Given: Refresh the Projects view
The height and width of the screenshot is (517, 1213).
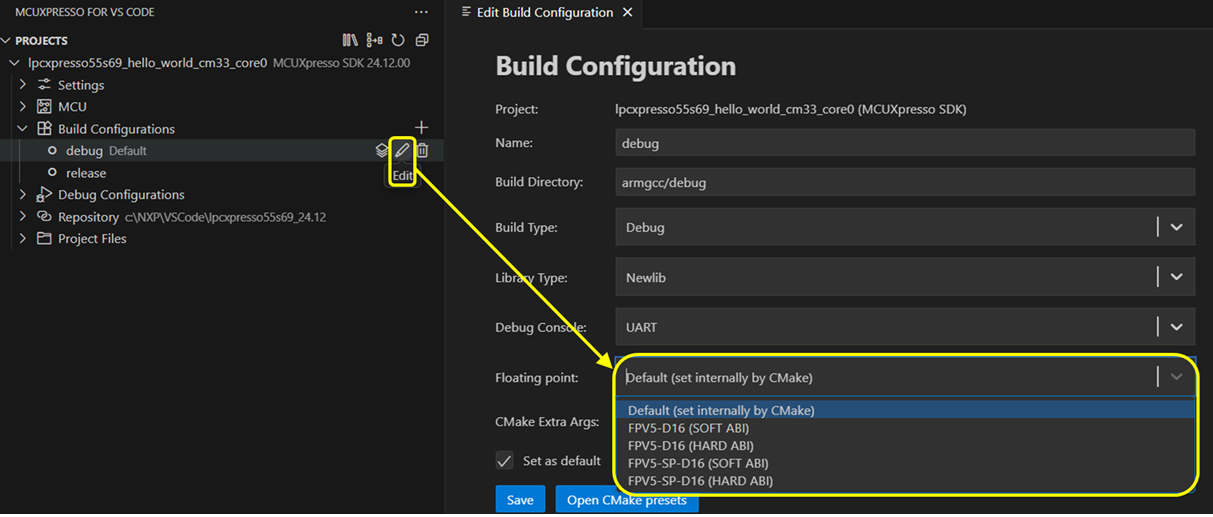Looking at the screenshot, I should click(398, 41).
